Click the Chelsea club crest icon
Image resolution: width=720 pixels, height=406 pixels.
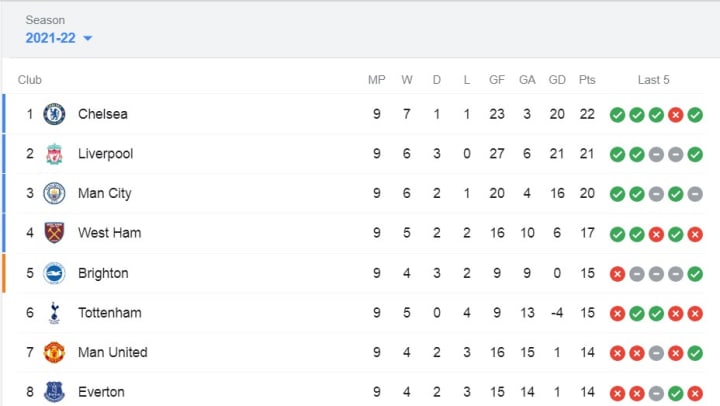[x=54, y=114]
